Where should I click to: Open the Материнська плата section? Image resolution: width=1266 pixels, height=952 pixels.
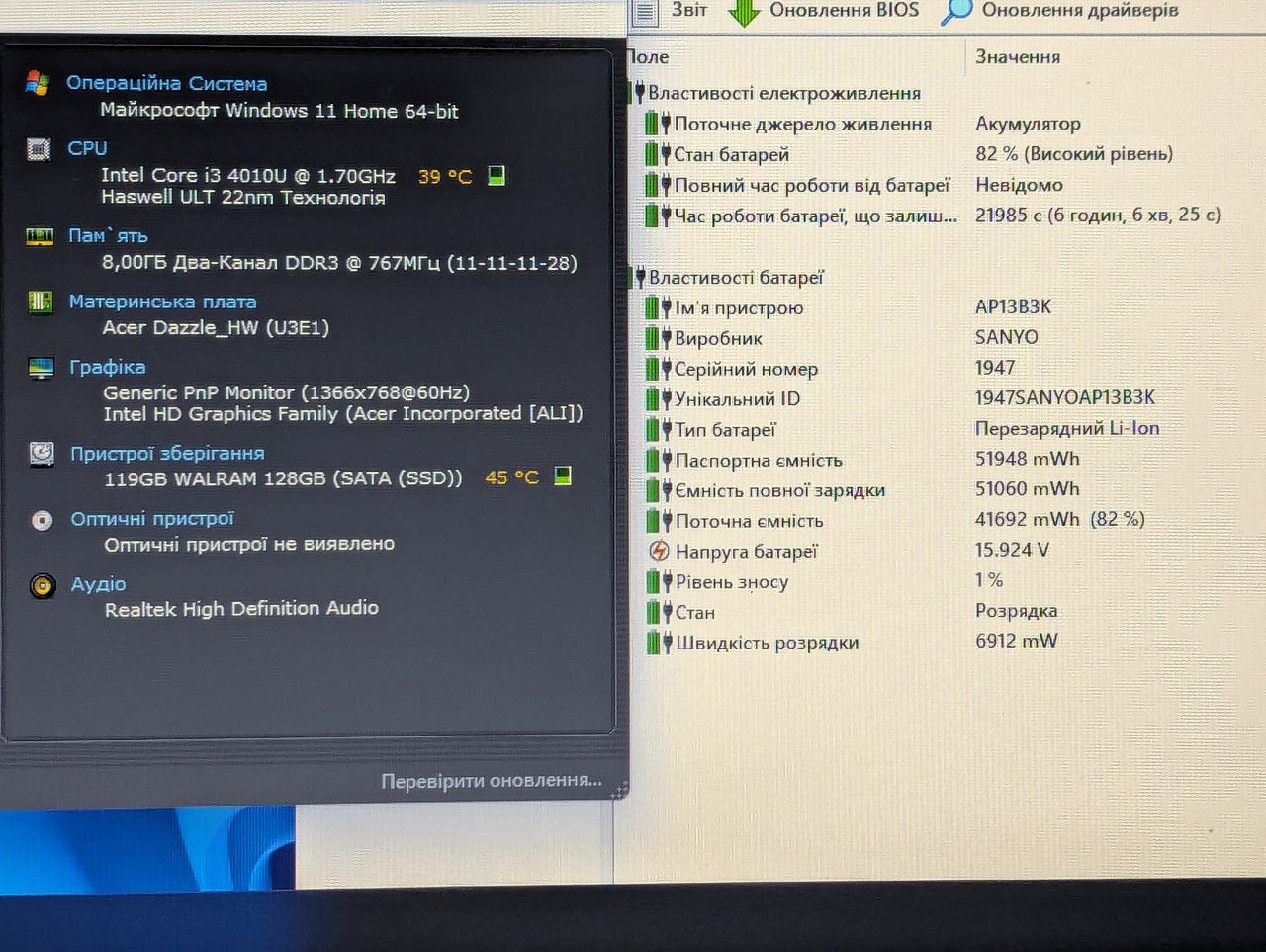coord(162,302)
